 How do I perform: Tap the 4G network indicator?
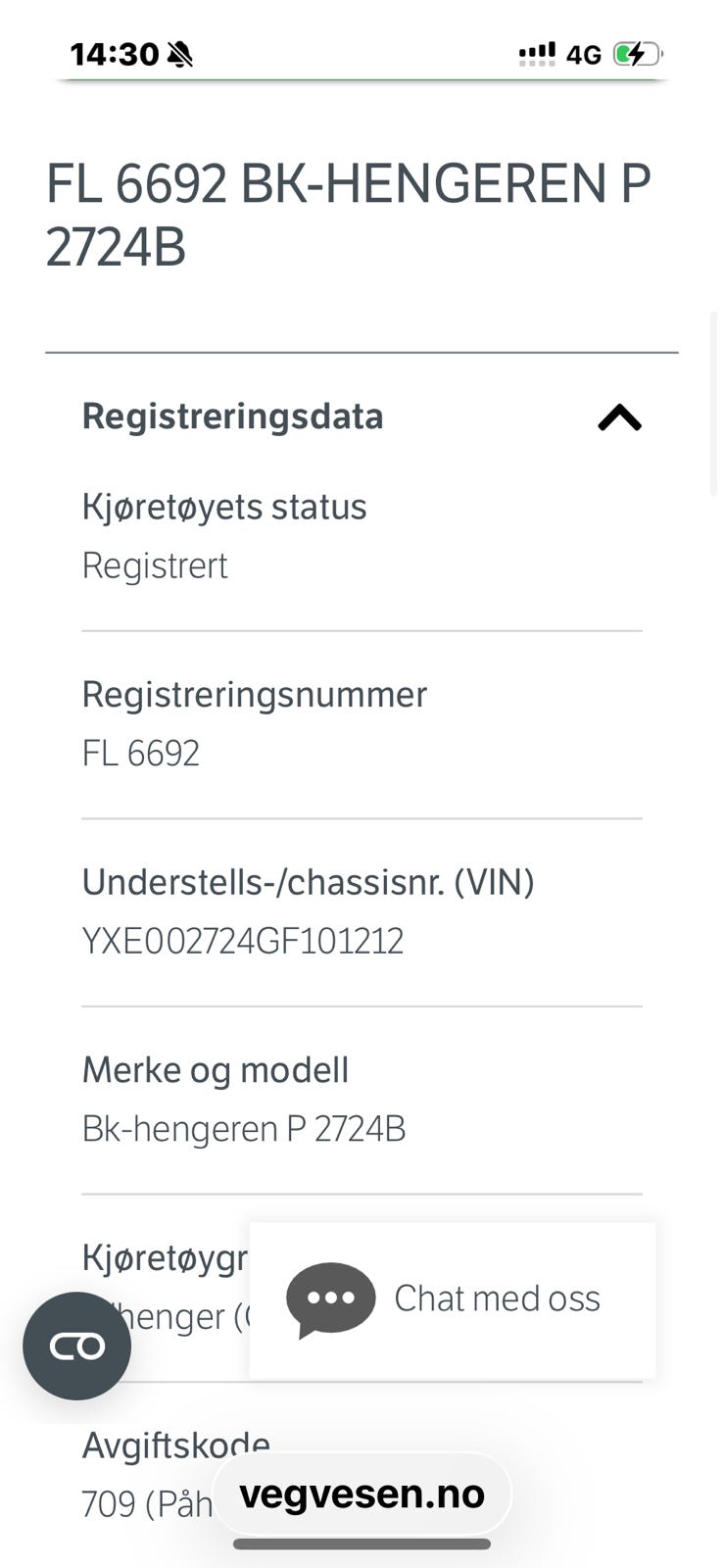click(x=584, y=55)
